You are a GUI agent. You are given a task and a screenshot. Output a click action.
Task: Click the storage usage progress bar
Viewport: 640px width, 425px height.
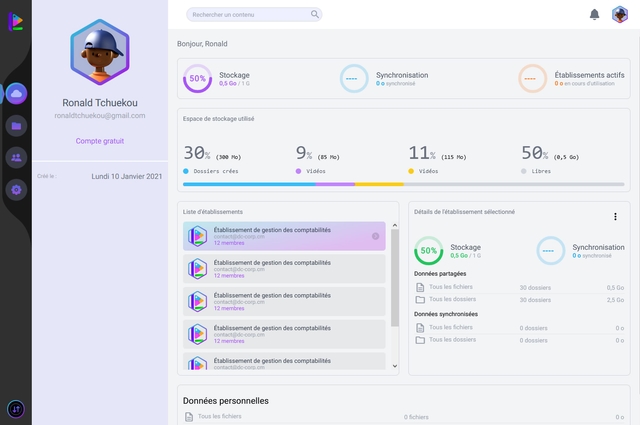click(404, 184)
